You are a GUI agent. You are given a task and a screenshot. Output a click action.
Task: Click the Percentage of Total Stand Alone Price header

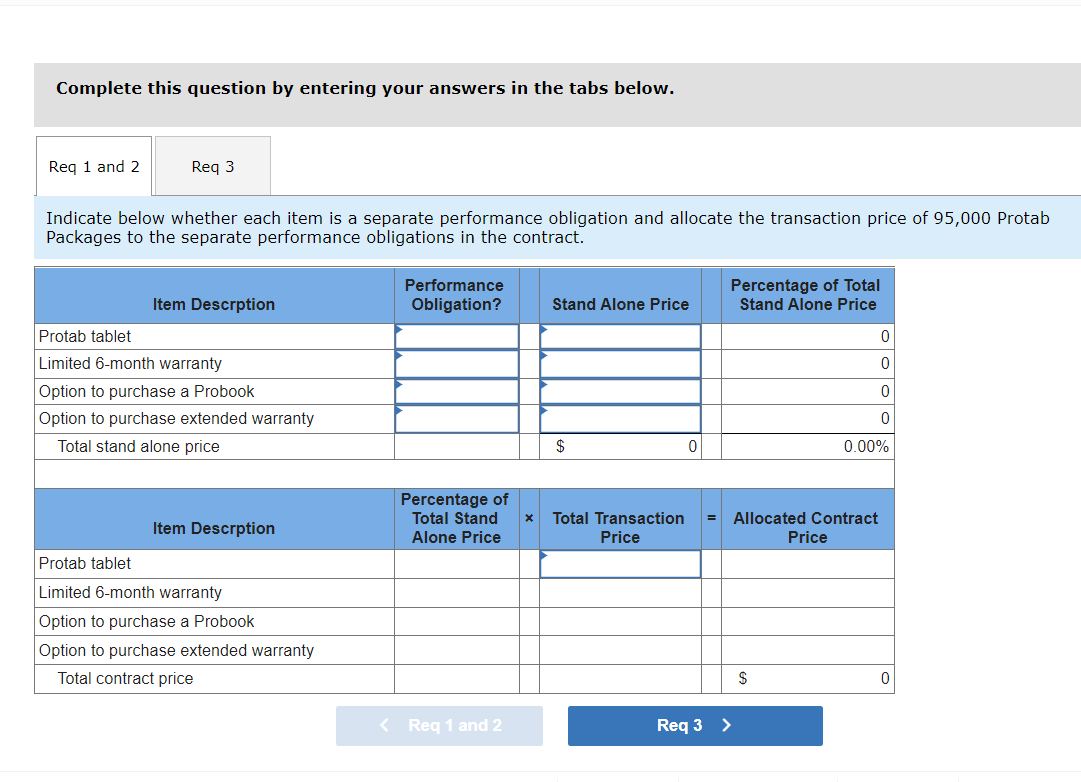805,295
